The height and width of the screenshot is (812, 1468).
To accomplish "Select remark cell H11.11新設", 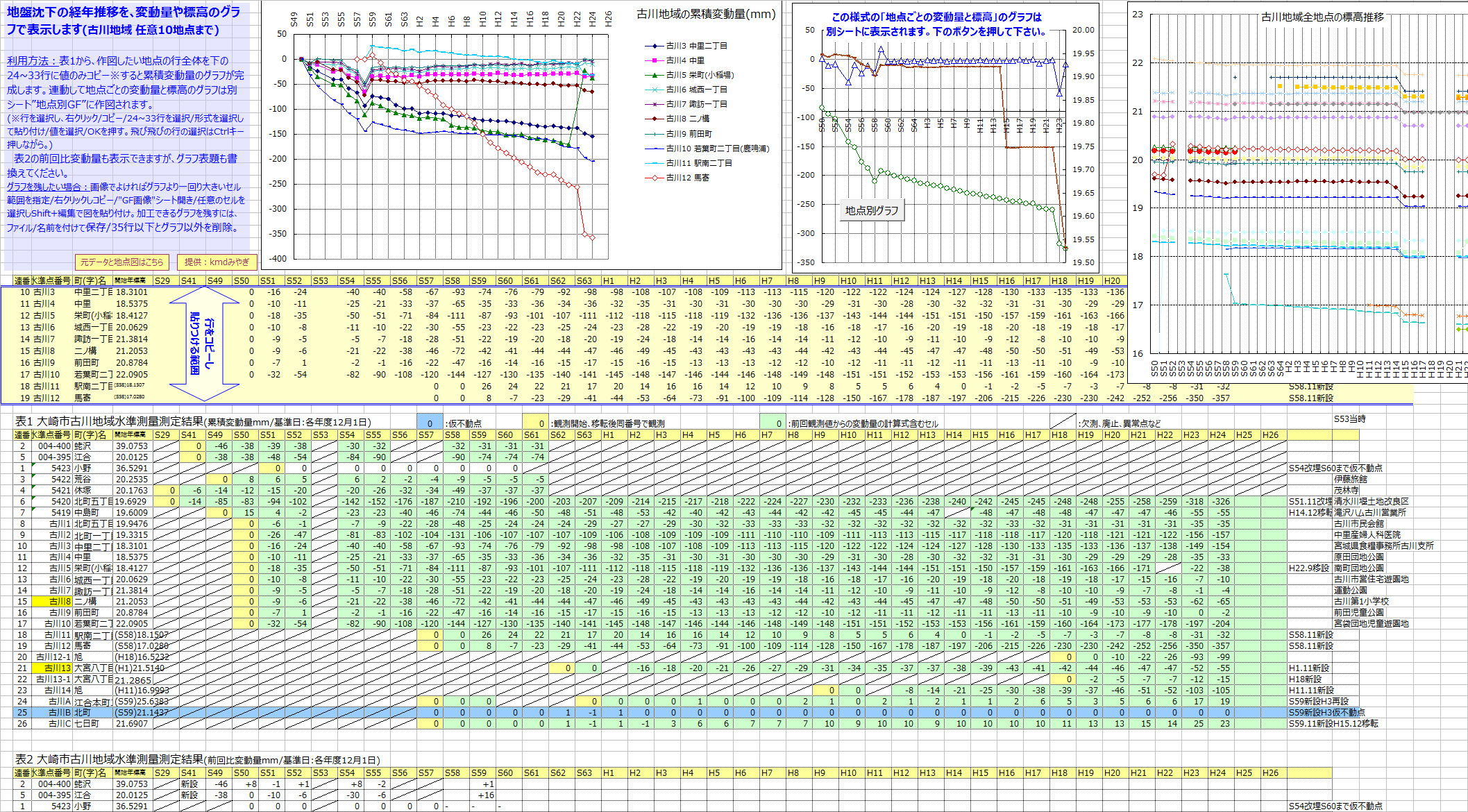I will [1311, 690].
